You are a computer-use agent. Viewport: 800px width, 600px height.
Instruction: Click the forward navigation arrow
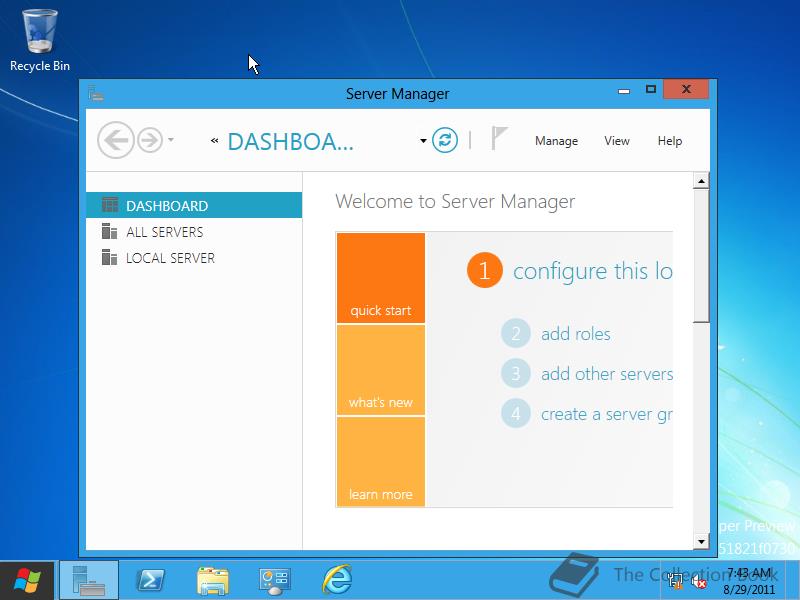click(150, 140)
